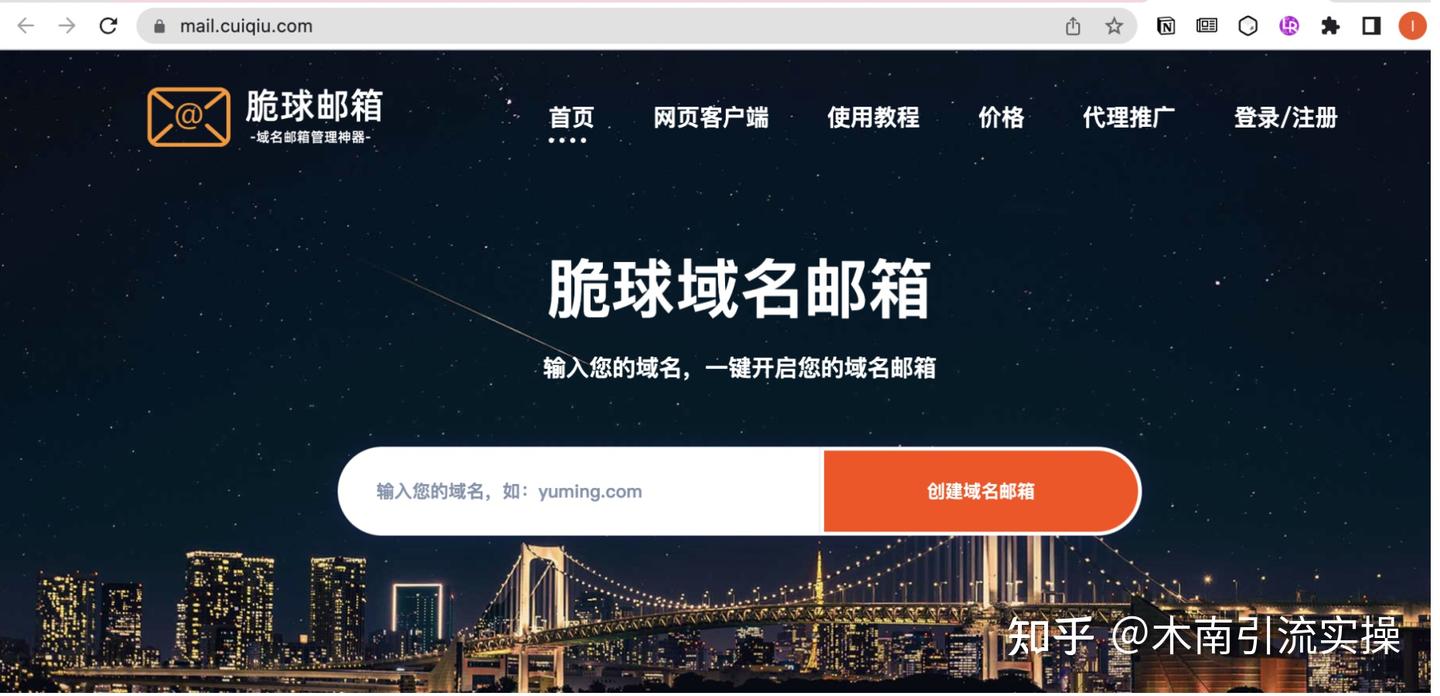This screenshot has height=696, width=1440.
Task: Open the Chrome profile avatar
Action: pos(1412,26)
